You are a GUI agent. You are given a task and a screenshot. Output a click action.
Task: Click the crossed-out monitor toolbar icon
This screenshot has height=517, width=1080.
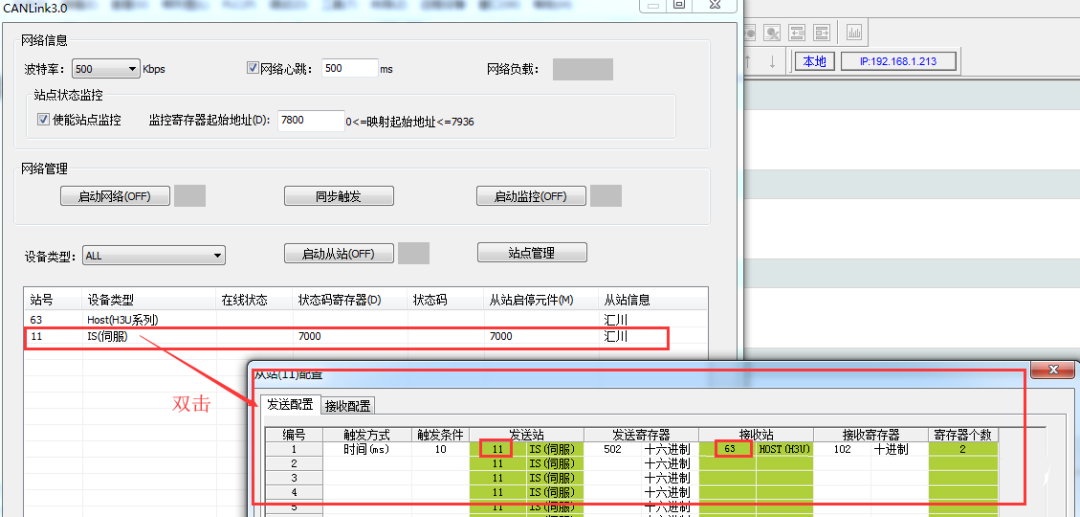pyautogui.click(x=772, y=32)
